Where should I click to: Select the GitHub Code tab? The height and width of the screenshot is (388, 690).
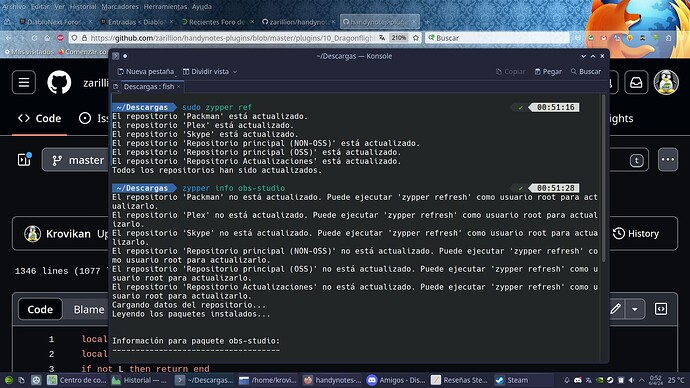(40, 118)
